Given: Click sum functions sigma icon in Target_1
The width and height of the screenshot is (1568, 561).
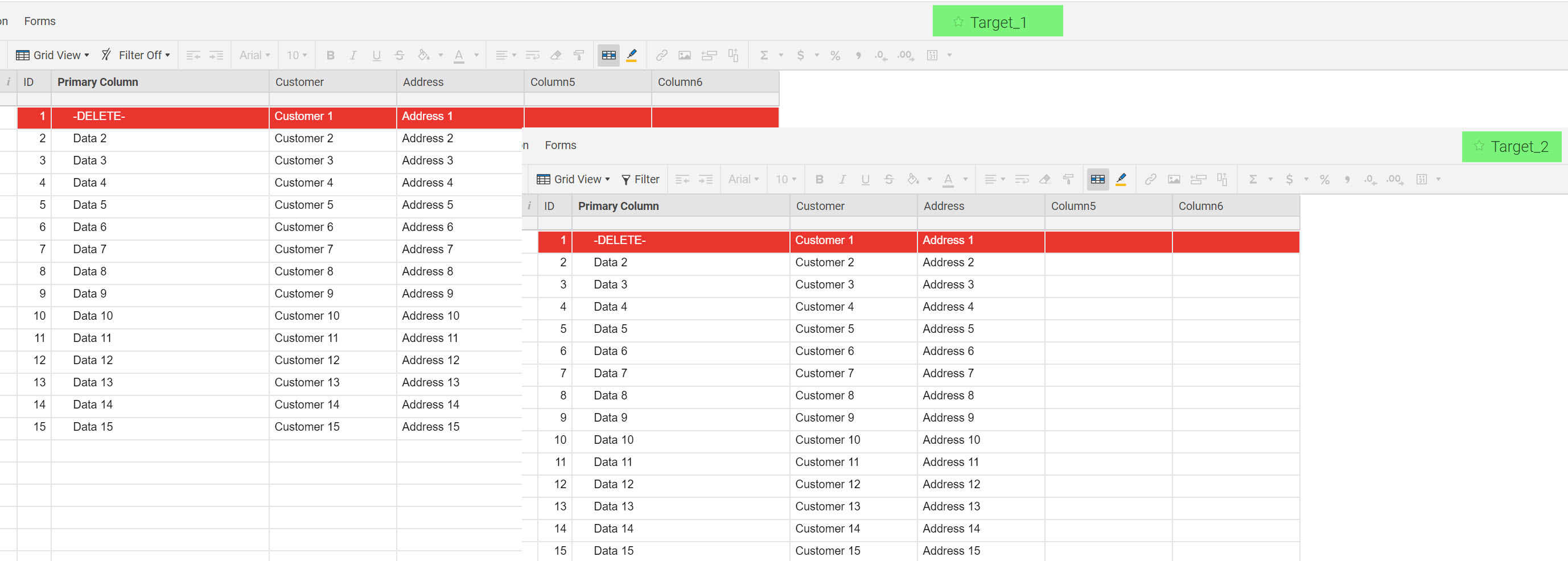Looking at the screenshot, I should point(764,55).
